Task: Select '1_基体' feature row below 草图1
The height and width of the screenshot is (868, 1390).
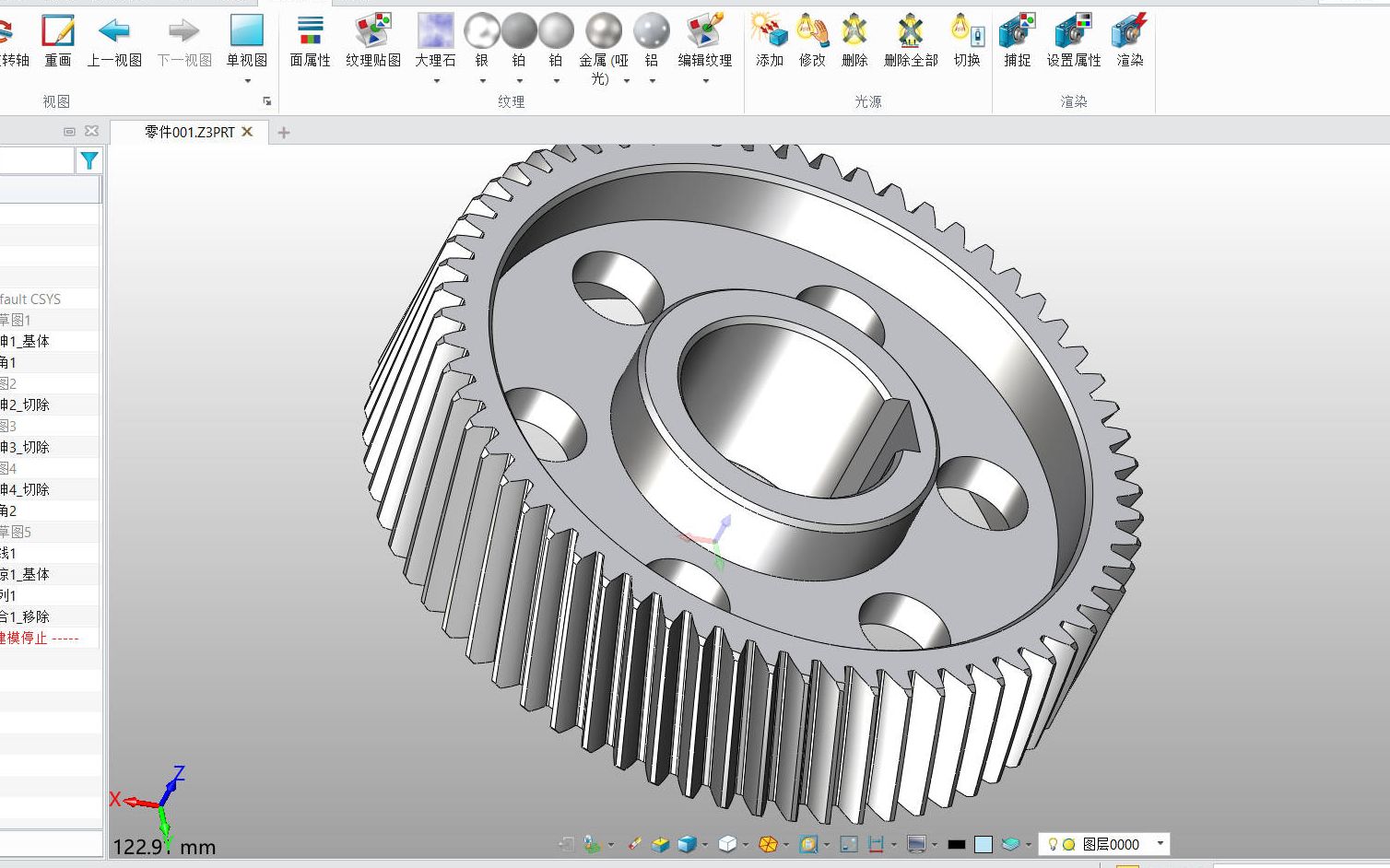Action: click(51, 341)
